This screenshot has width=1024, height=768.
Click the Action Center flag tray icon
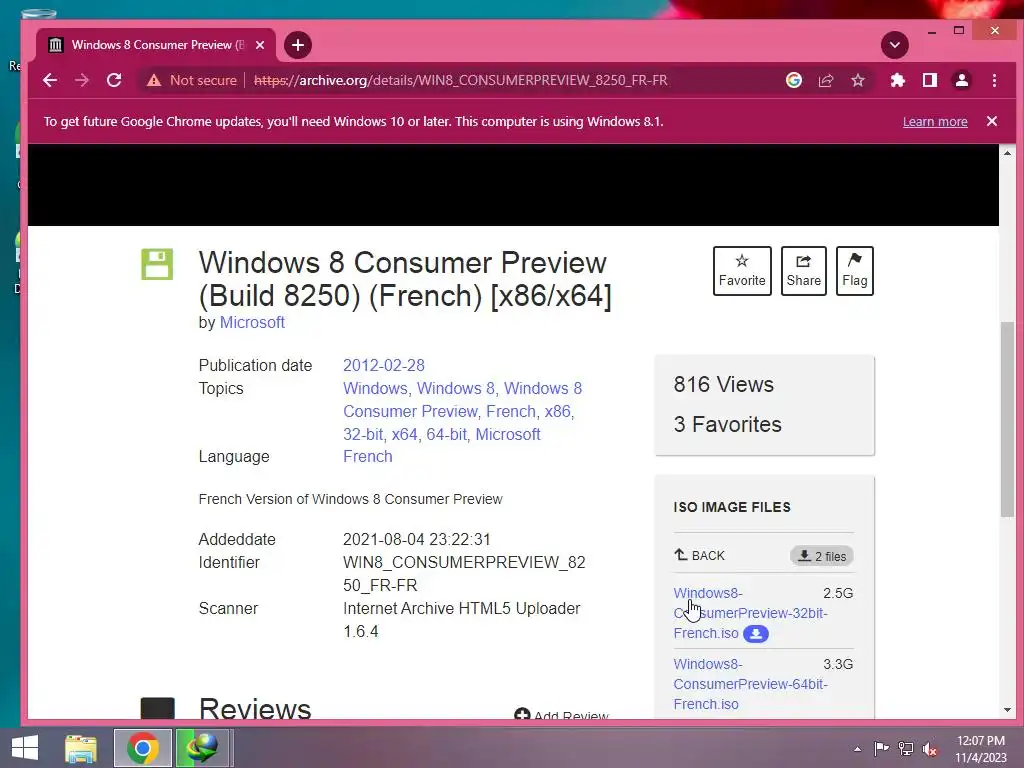[x=881, y=748]
